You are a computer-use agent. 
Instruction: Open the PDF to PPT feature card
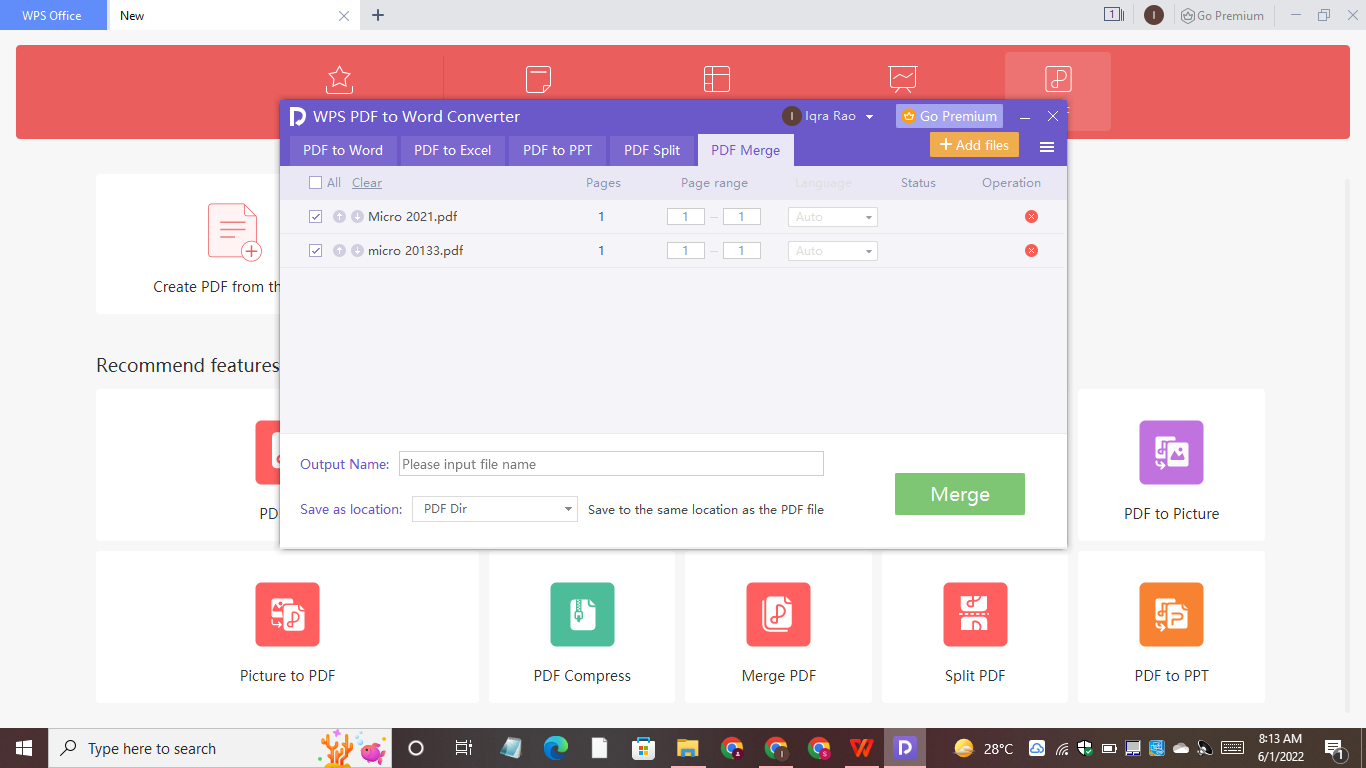[1171, 627]
